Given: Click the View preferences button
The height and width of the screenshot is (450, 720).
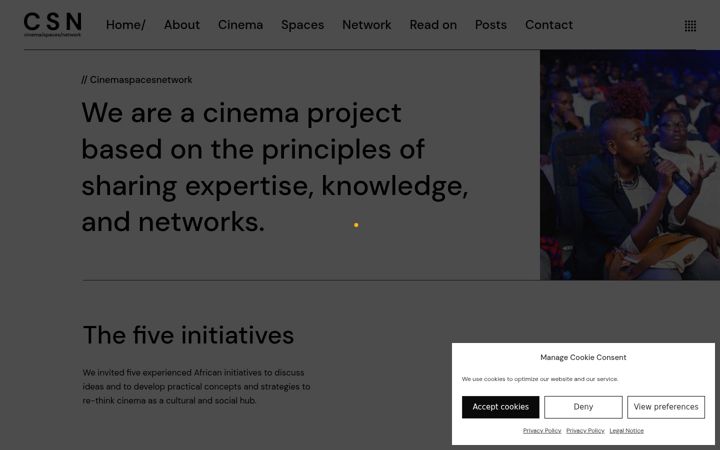Looking at the screenshot, I should [x=666, y=407].
